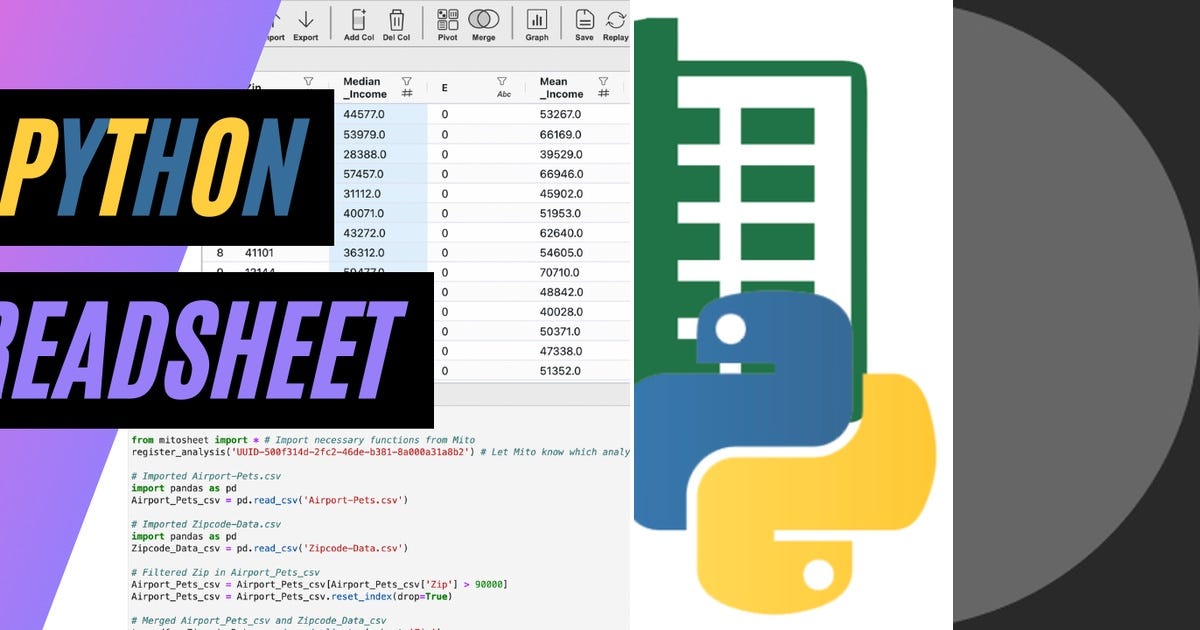Open the Graph creation tool
The image size is (1200, 630).
(536, 22)
